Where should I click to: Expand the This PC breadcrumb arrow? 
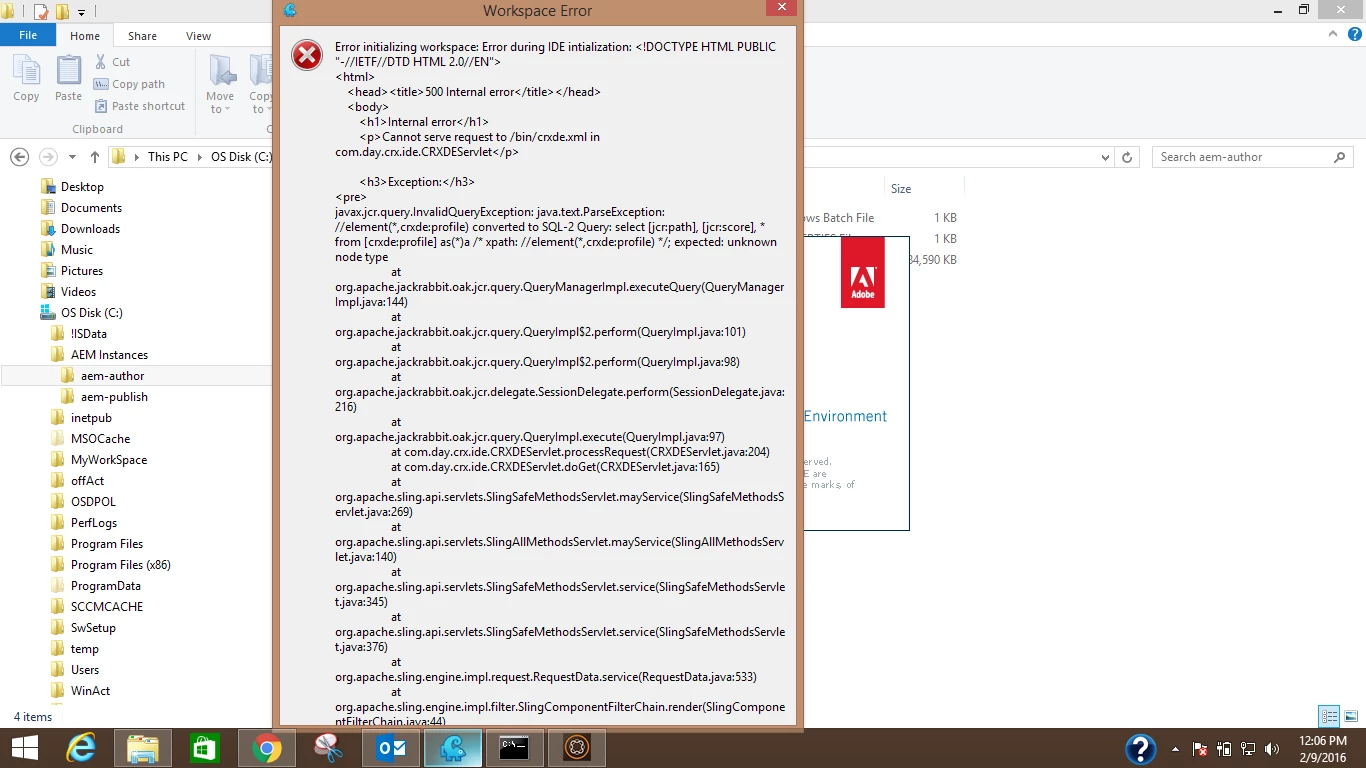pos(199,157)
